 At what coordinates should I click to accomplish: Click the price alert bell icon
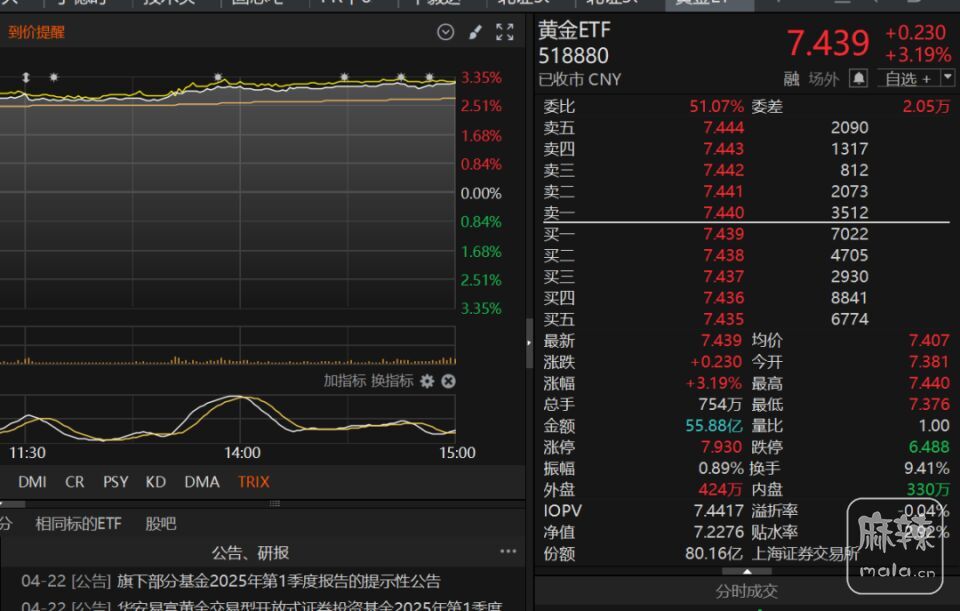(x=858, y=78)
